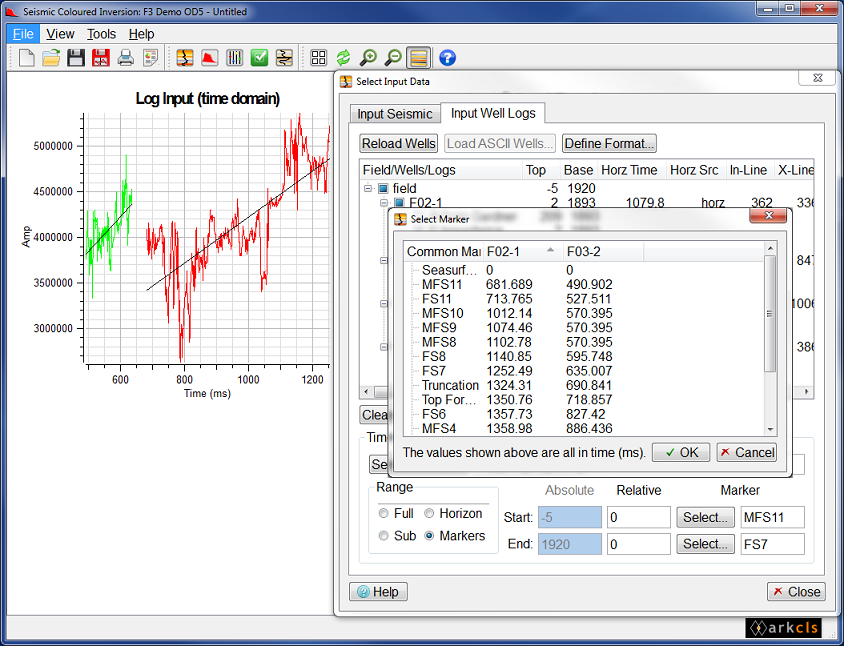Image resolution: width=844 pixels, height=646 pixels.
Task: Select the Sub range radio button
Action: pyautogui.click(x=383, y=536)
